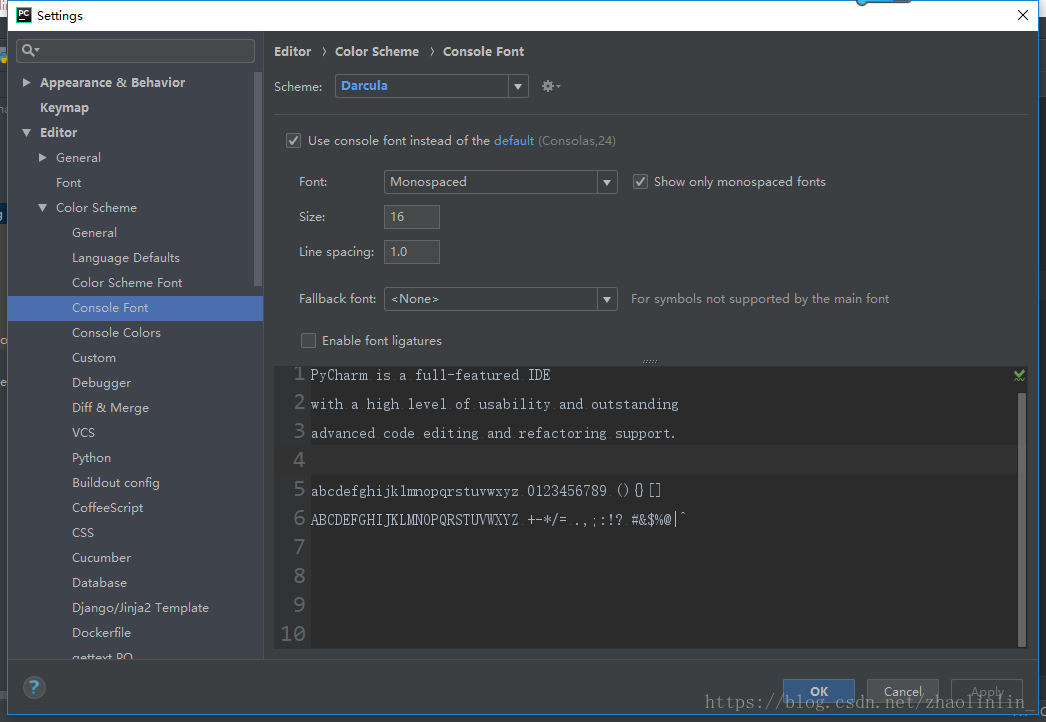Expand the General subsection under Editor
Viewport: 1046px width, 722px height.
click(43, 157)
